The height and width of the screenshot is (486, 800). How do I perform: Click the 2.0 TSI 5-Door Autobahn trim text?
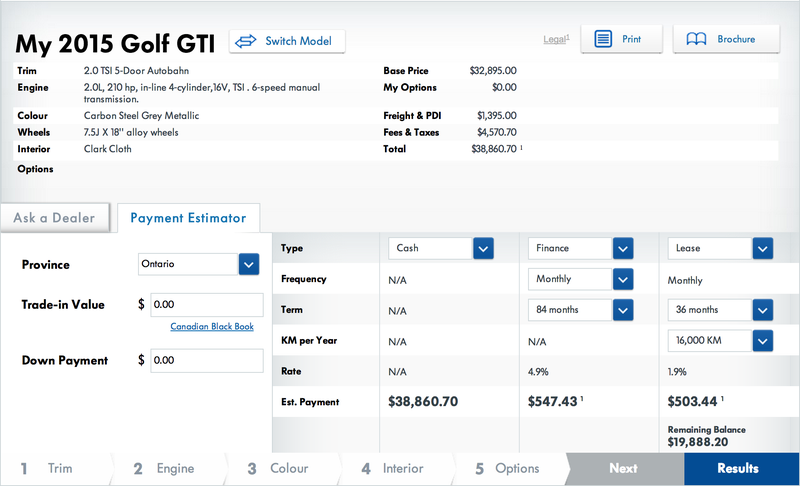click(136, 71)
